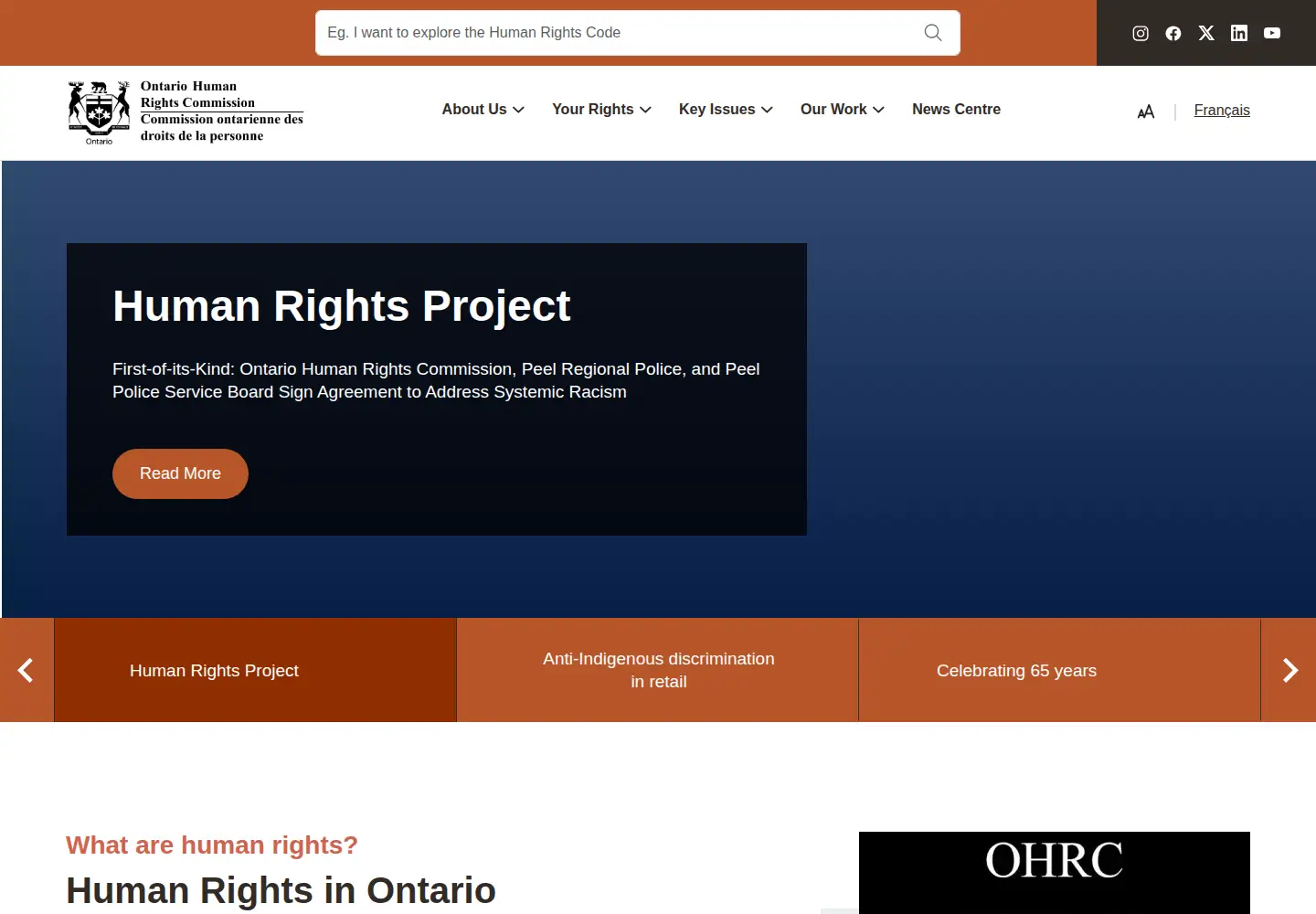Switch the site to Français
This screenshot has height=914, width=1316.
[x=1222, y=111]
